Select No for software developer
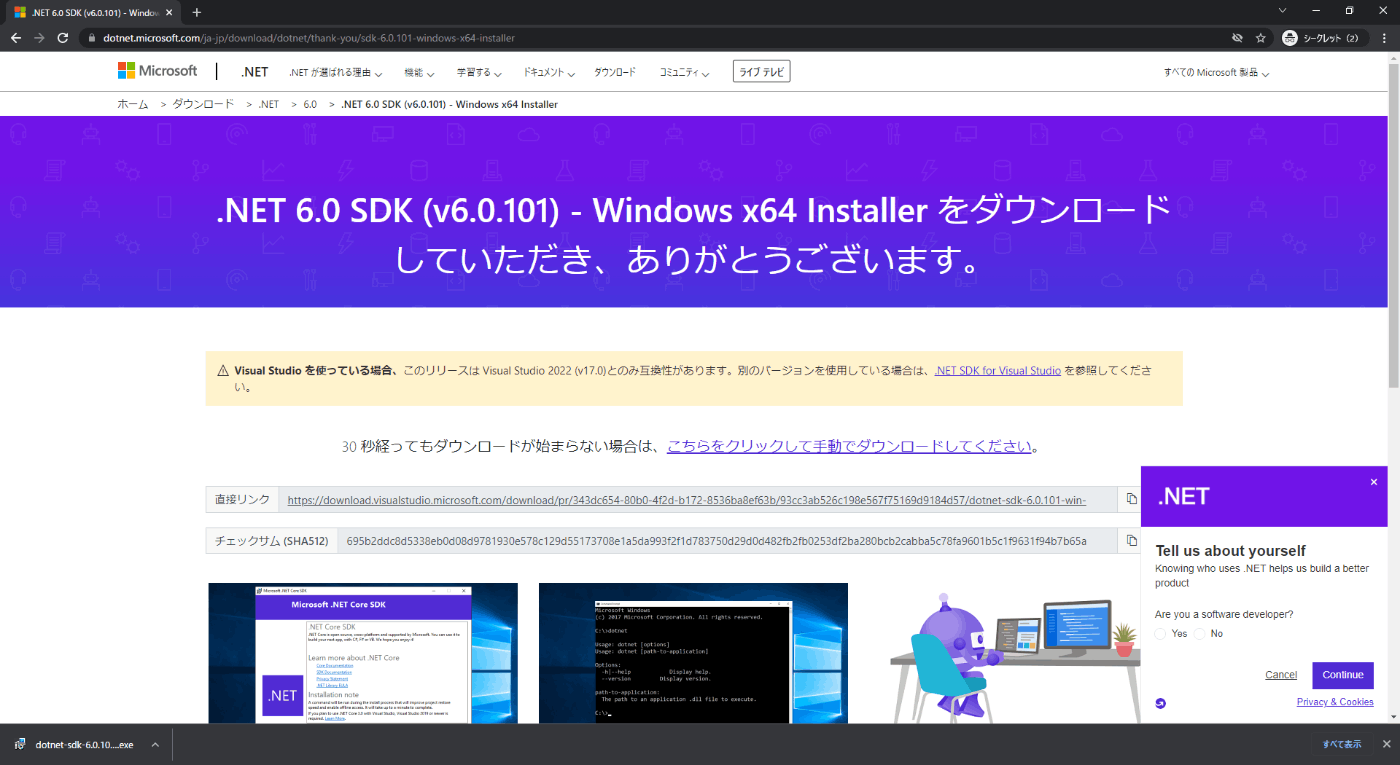The height and width of the screenshot is (765, 1400). click(1199, 634)
